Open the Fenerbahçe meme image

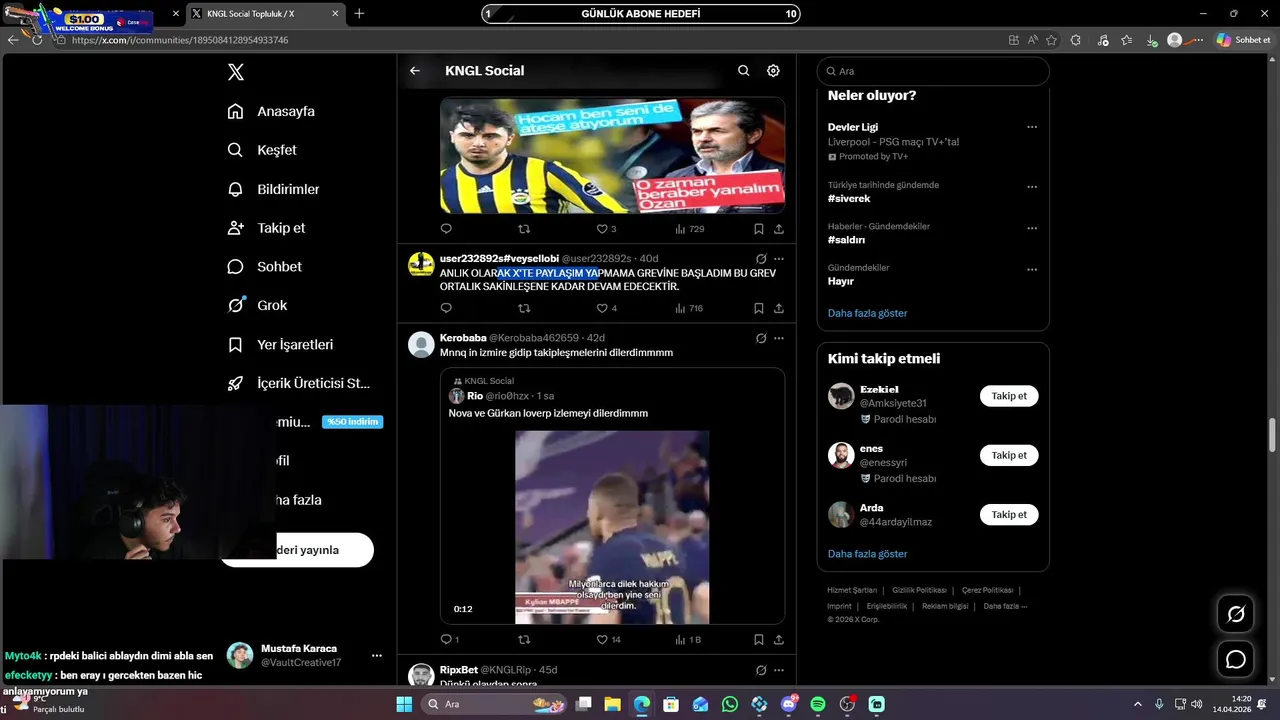[612, 155]
